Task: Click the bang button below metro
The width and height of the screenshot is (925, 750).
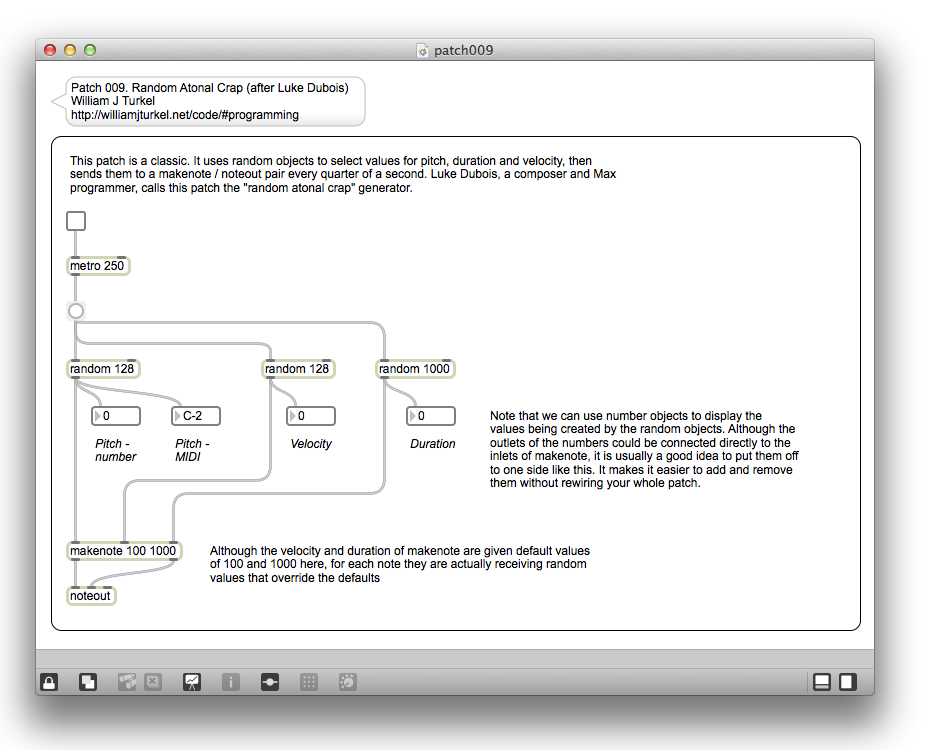Action: [x=76, y=311]
